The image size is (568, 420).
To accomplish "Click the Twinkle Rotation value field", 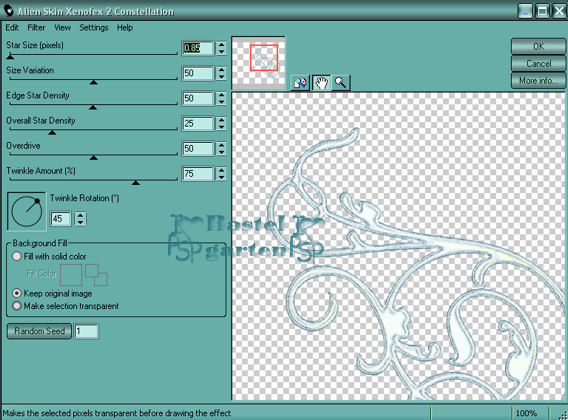I will tap(60, 219).
